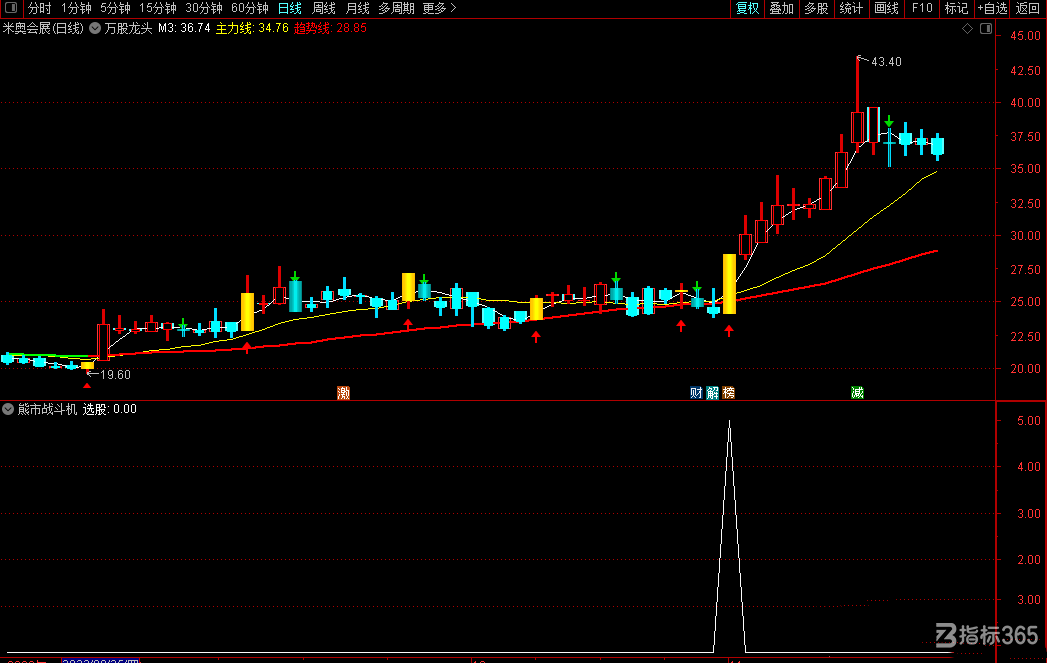
Task: Click the 米奥会展(日线) stock title
Action: click(43, 28)
